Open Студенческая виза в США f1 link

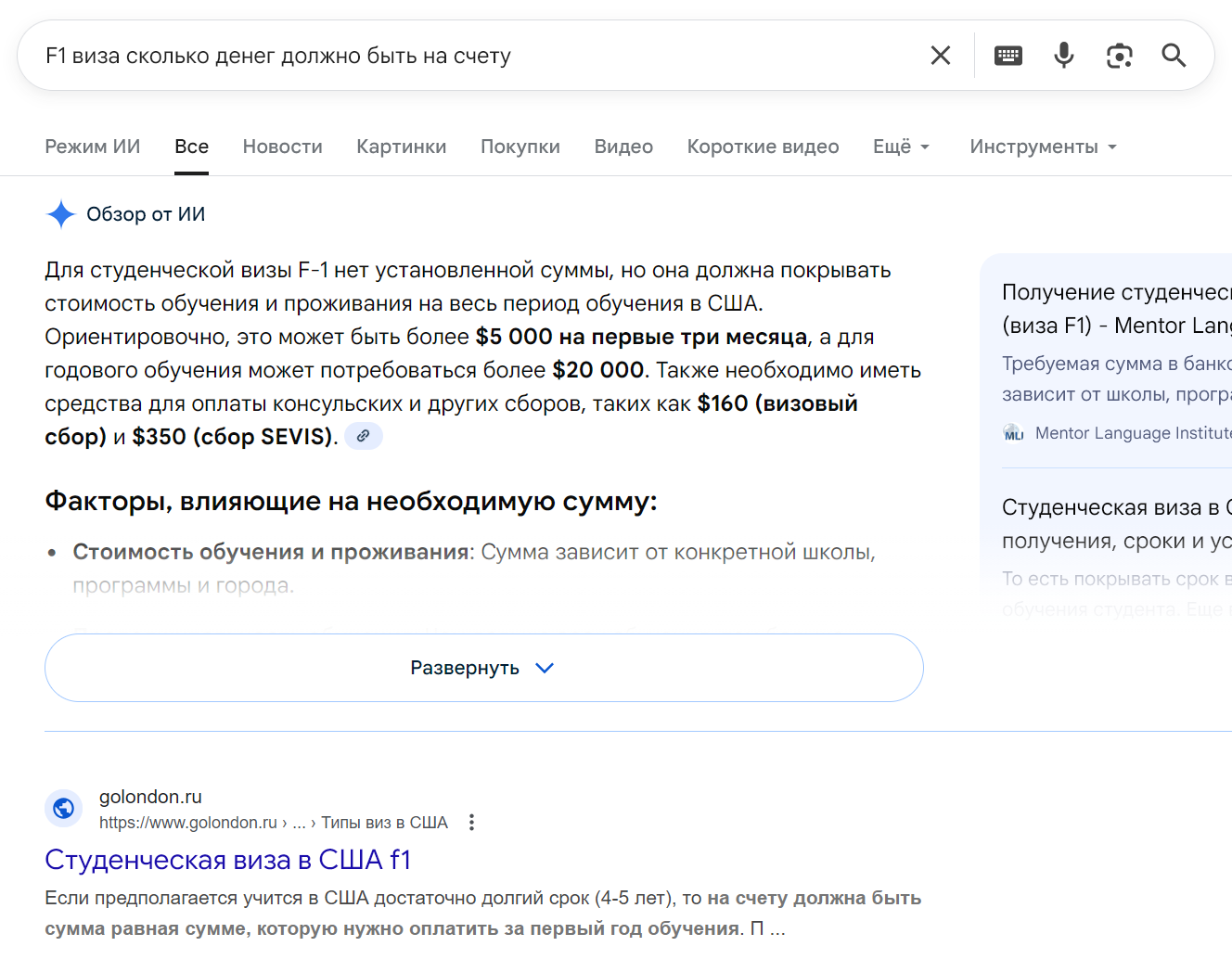pos(228,860)
